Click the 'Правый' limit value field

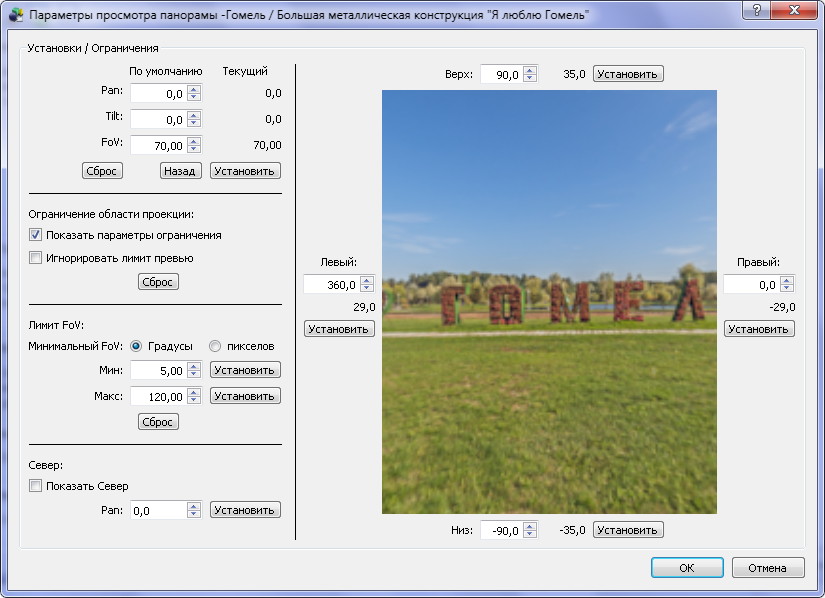tap(752, 285)
